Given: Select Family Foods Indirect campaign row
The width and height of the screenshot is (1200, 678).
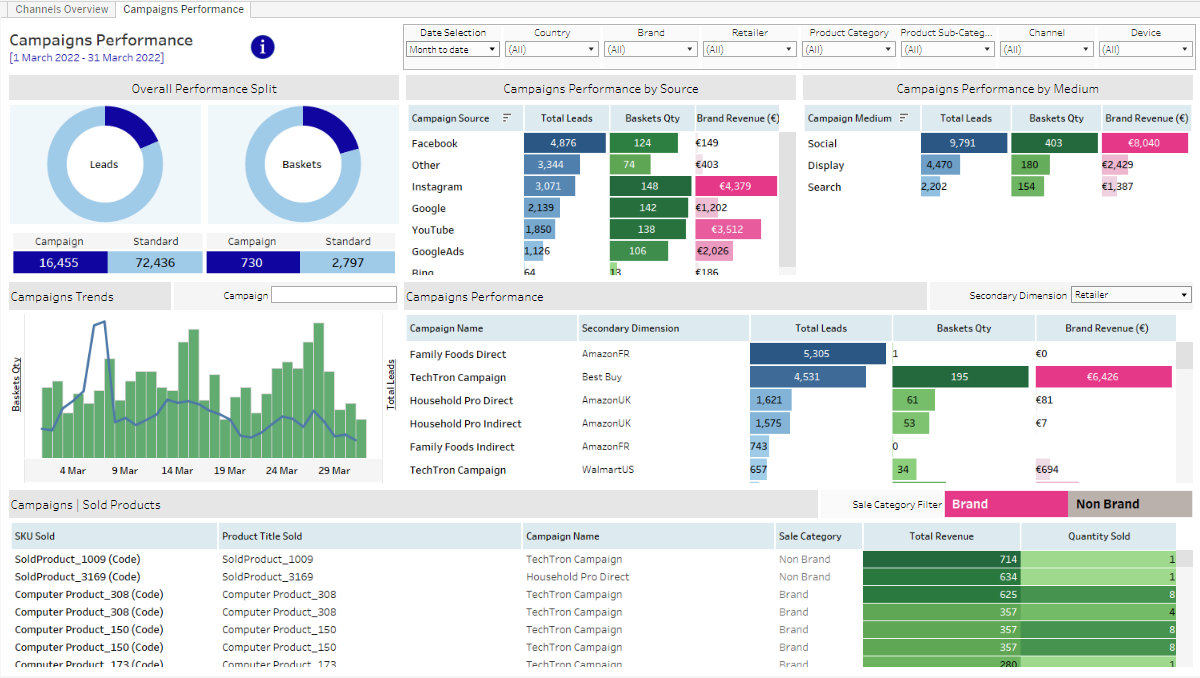Looking at the screenshot, I should [x=462, y=446].
